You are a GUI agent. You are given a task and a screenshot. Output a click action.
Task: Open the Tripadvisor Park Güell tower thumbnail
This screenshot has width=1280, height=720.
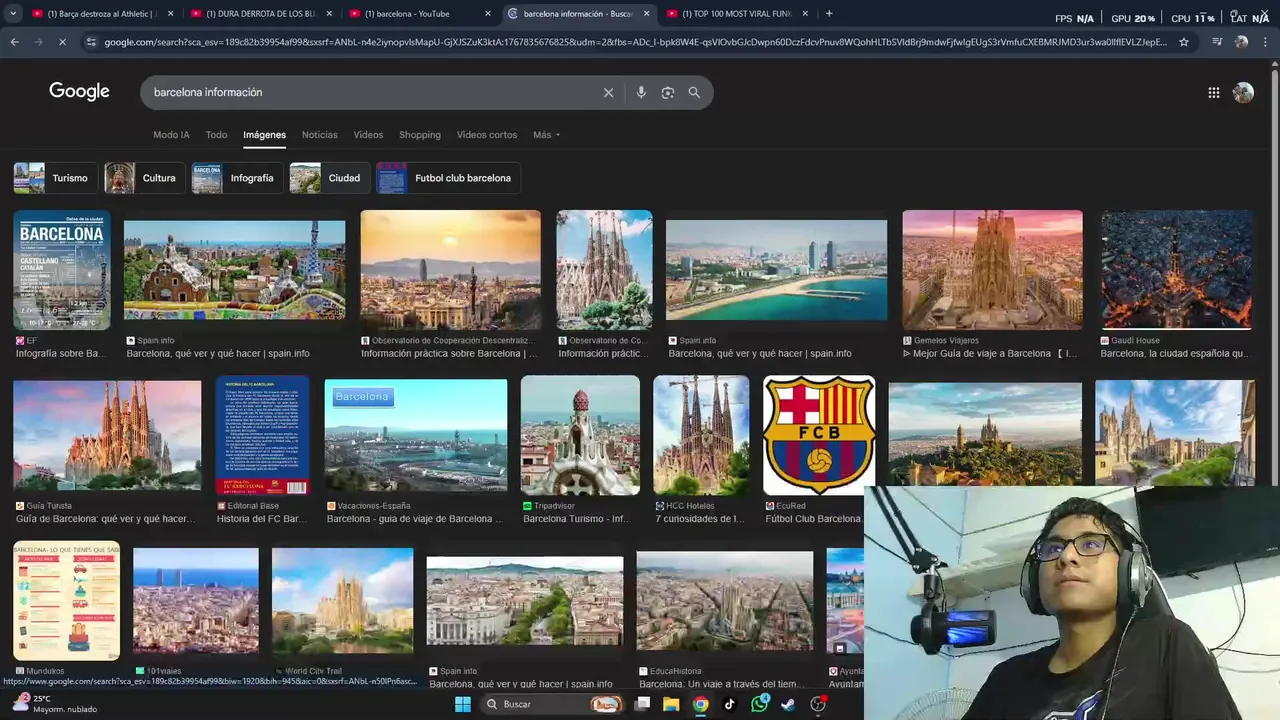[580, 435]
